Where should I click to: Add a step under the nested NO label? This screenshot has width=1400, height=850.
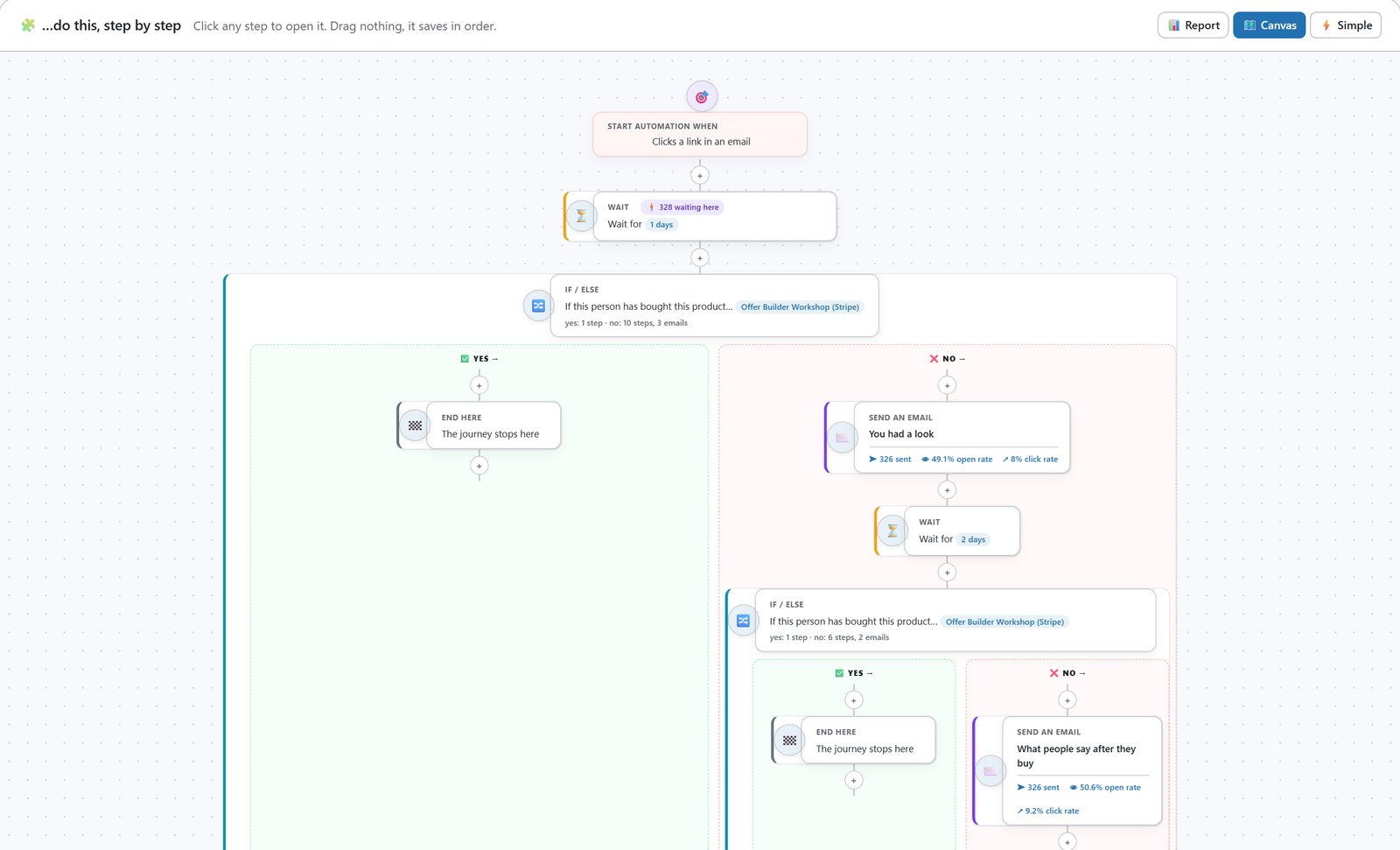(x=1067, y=700)
